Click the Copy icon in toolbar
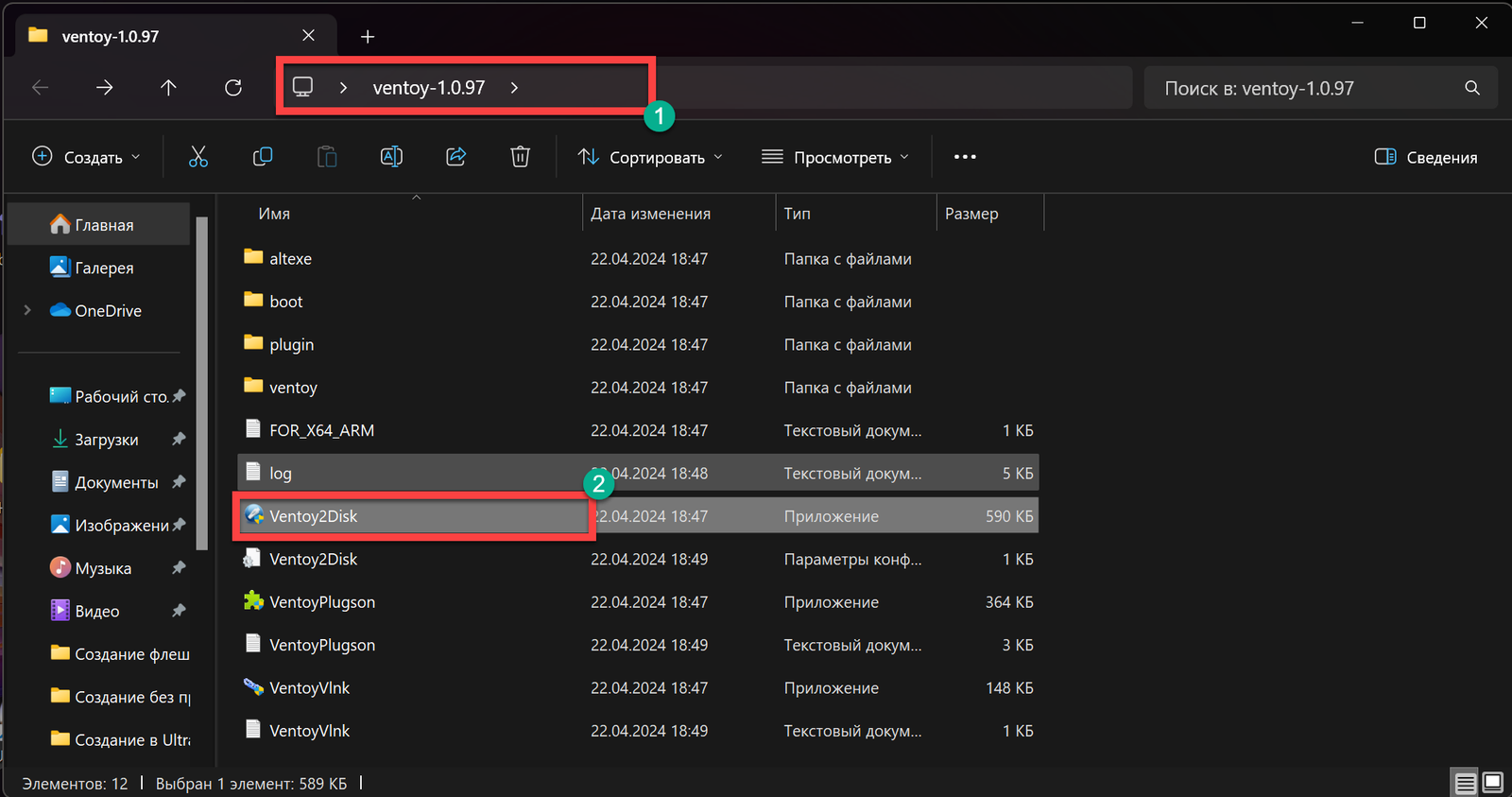 pyautogui.click(x=263, y=157)
